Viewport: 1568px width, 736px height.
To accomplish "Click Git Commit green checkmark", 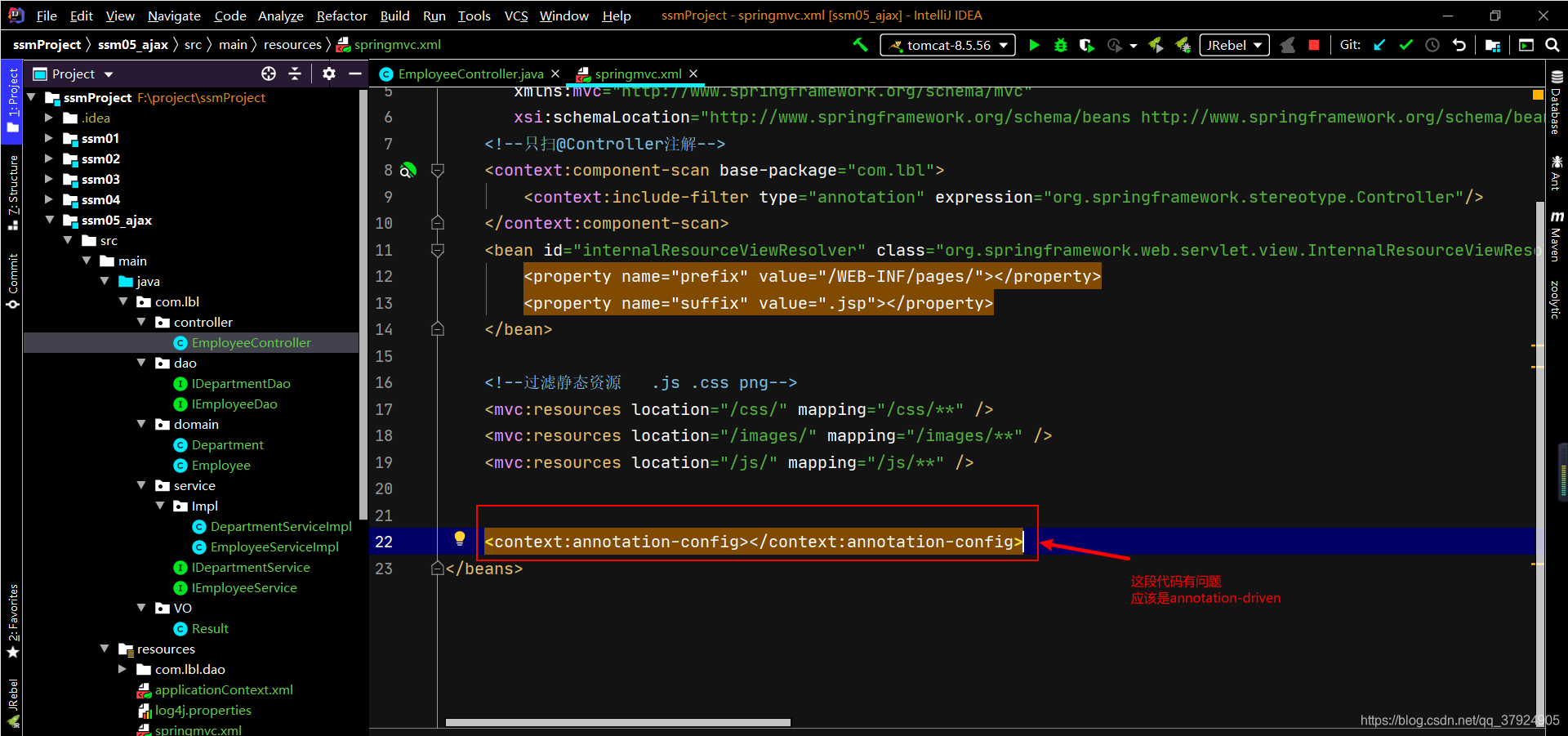I will (1405, 45).
